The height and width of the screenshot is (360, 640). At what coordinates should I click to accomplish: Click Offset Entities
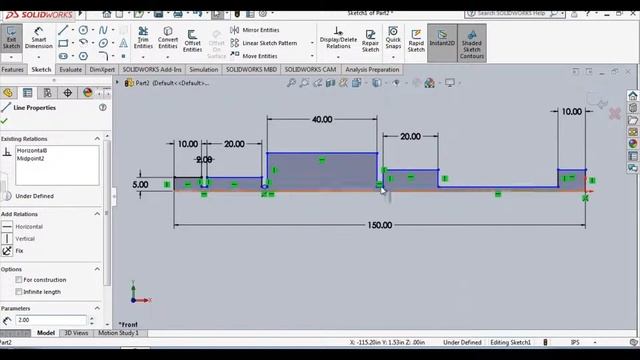click(x=192, y=40)
